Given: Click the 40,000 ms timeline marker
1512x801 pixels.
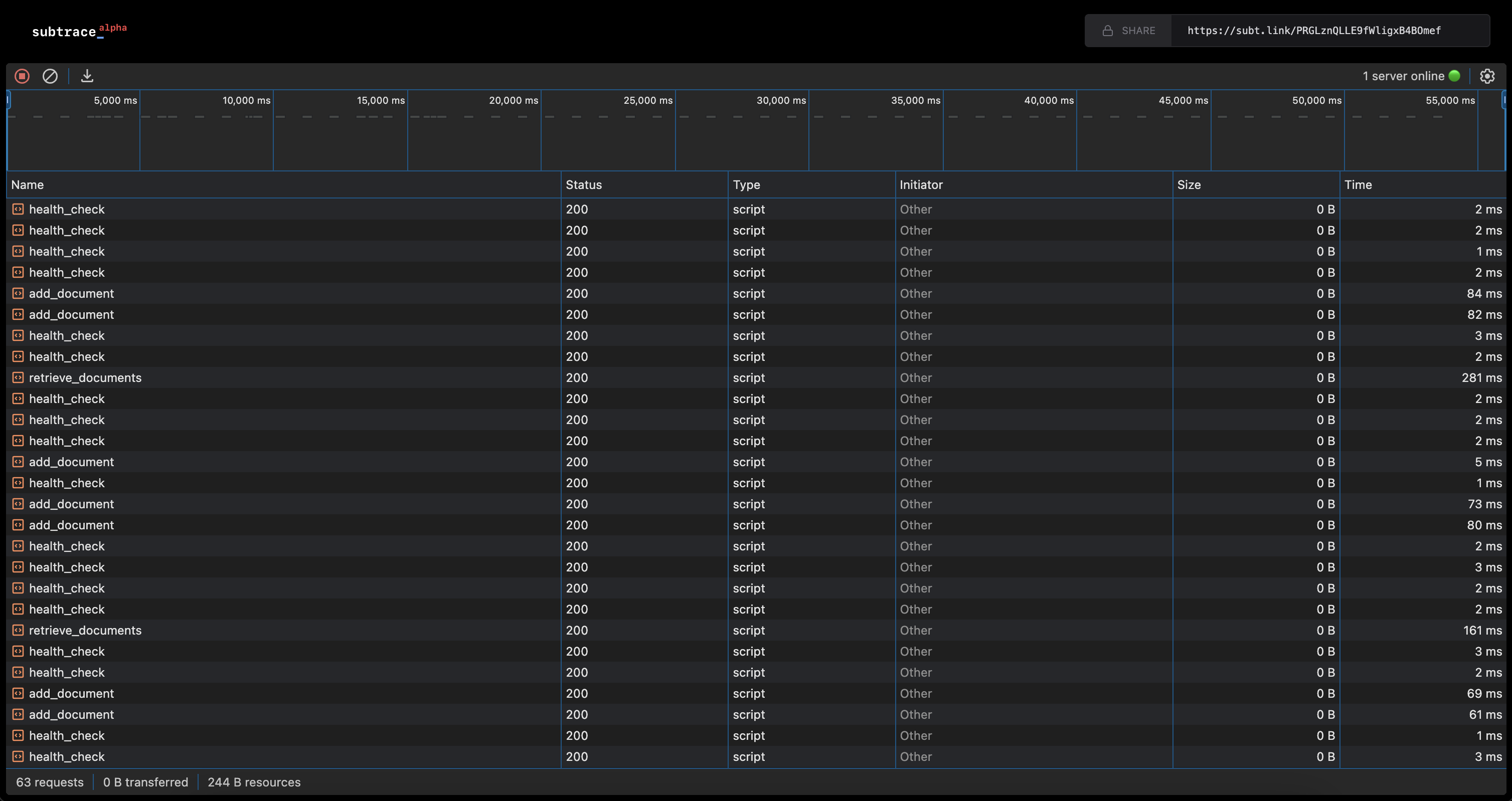Looking at the screenshot, I should point(1049,100).
